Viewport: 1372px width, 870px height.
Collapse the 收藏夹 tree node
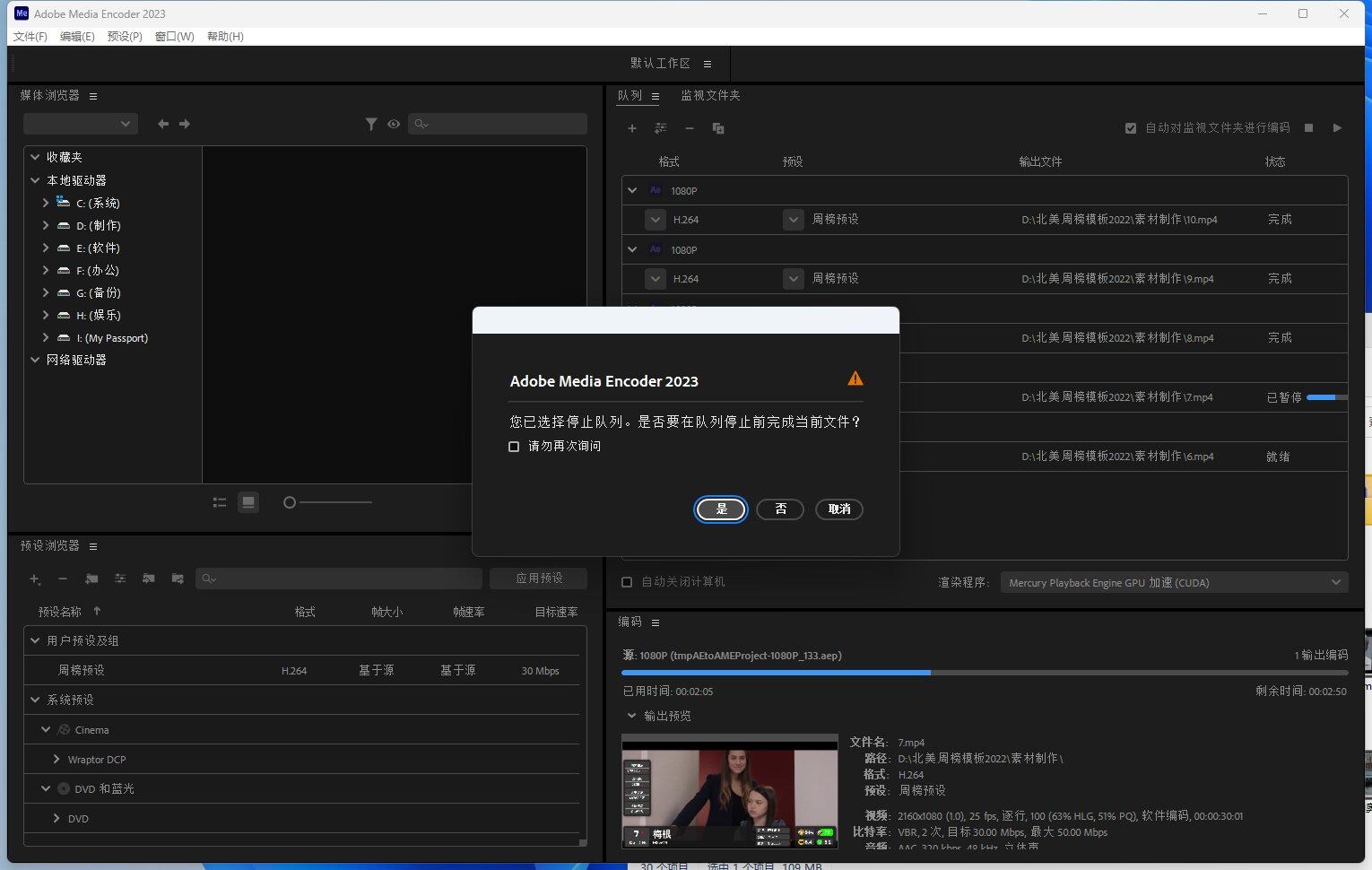tap(35, 157)
